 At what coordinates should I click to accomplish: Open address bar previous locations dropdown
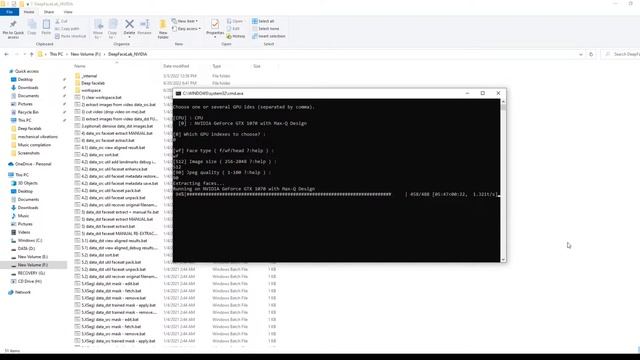point(581,54)
